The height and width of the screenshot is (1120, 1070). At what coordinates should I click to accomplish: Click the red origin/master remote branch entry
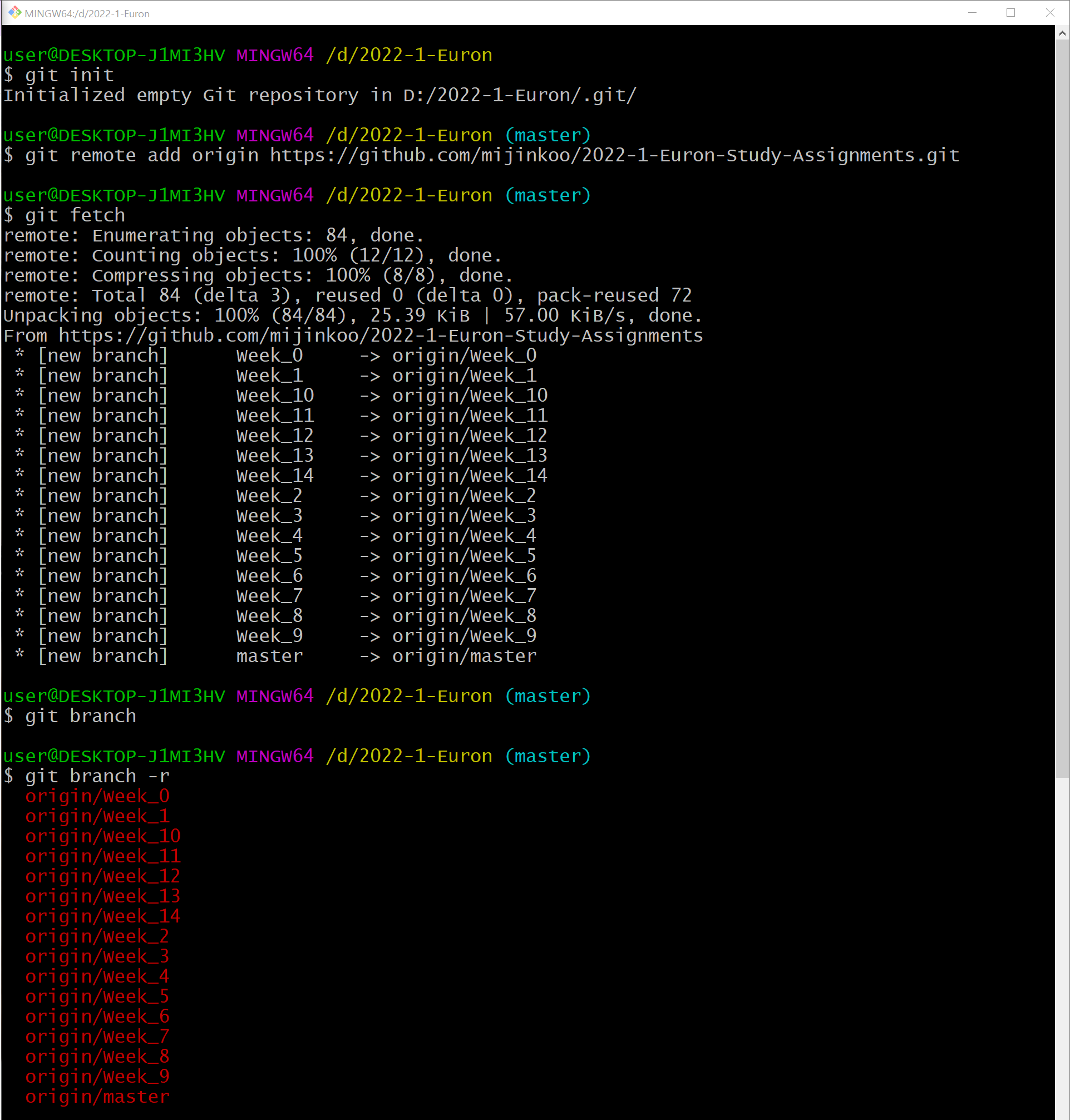(x=97, y=1097)
